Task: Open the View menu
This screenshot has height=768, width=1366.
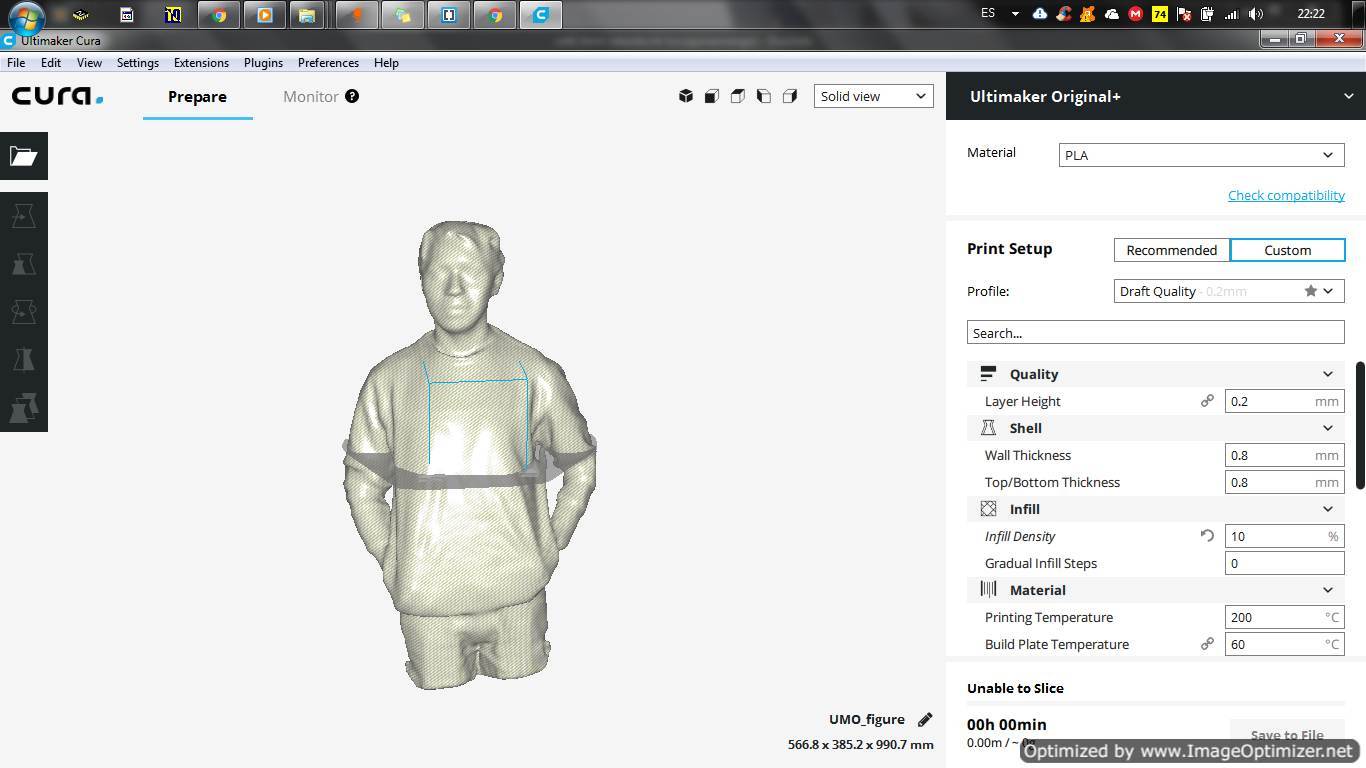Action: [x=89, y=62]
